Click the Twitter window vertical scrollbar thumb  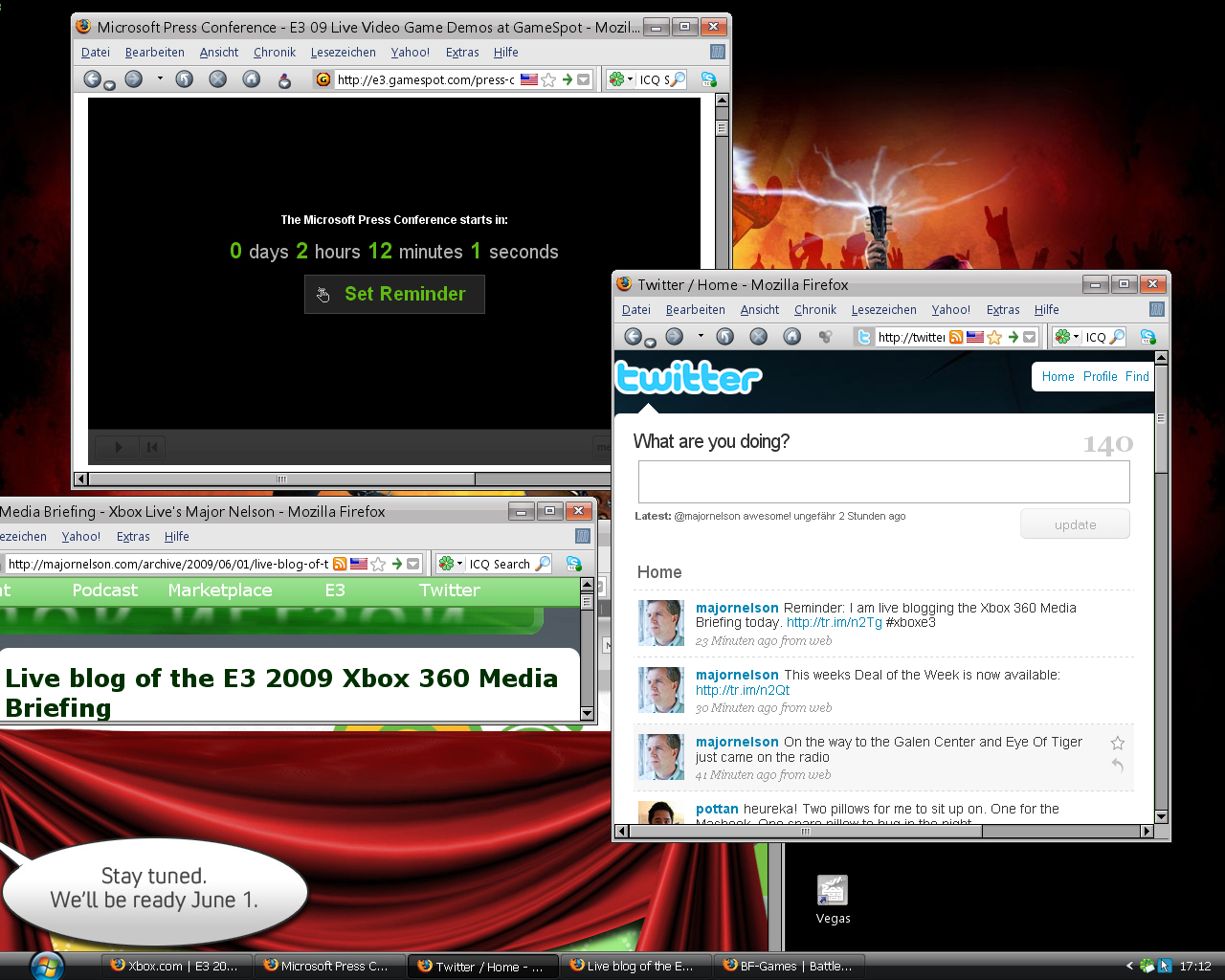click(x=1161, y=418)
